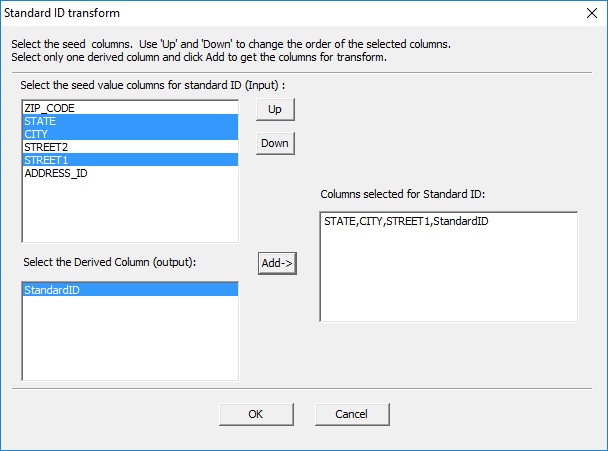The height and width of the screenshot is (451, 608).
Task: Select the STREET1 seed column
Action: tap(130, 160)
